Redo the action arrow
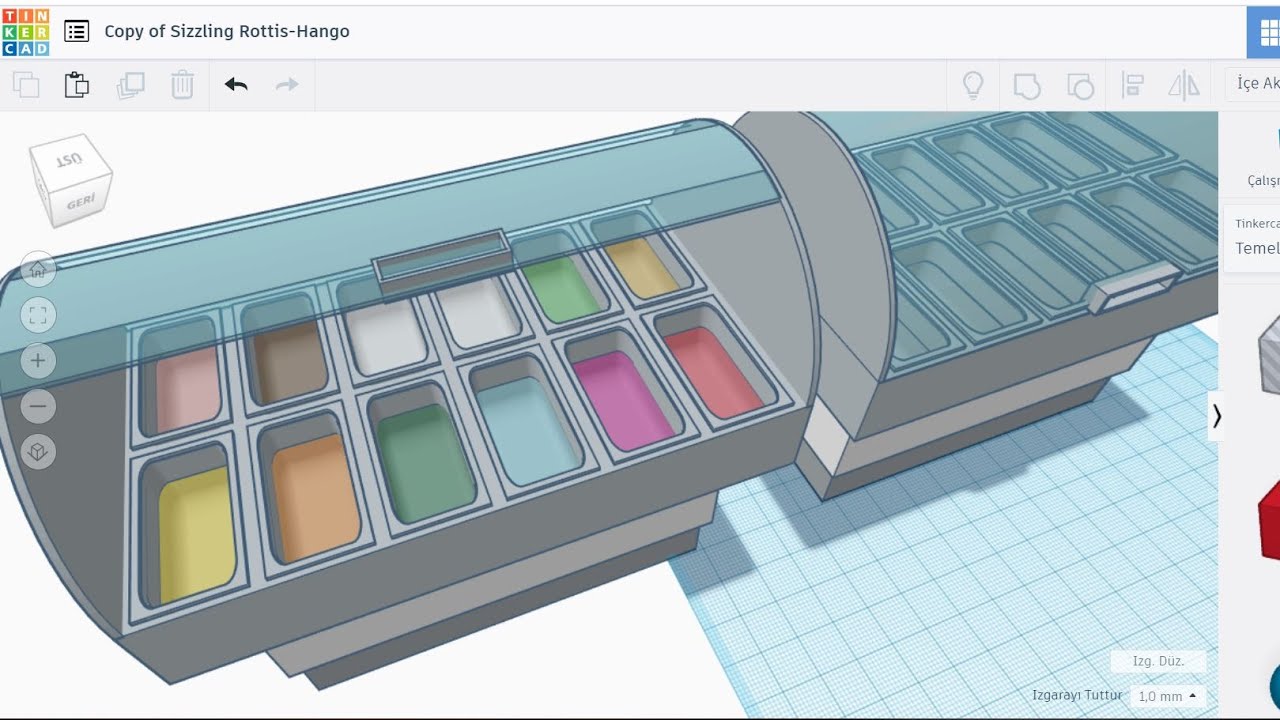The width and height of the screenshot is (1280, 720). [287, 85]
